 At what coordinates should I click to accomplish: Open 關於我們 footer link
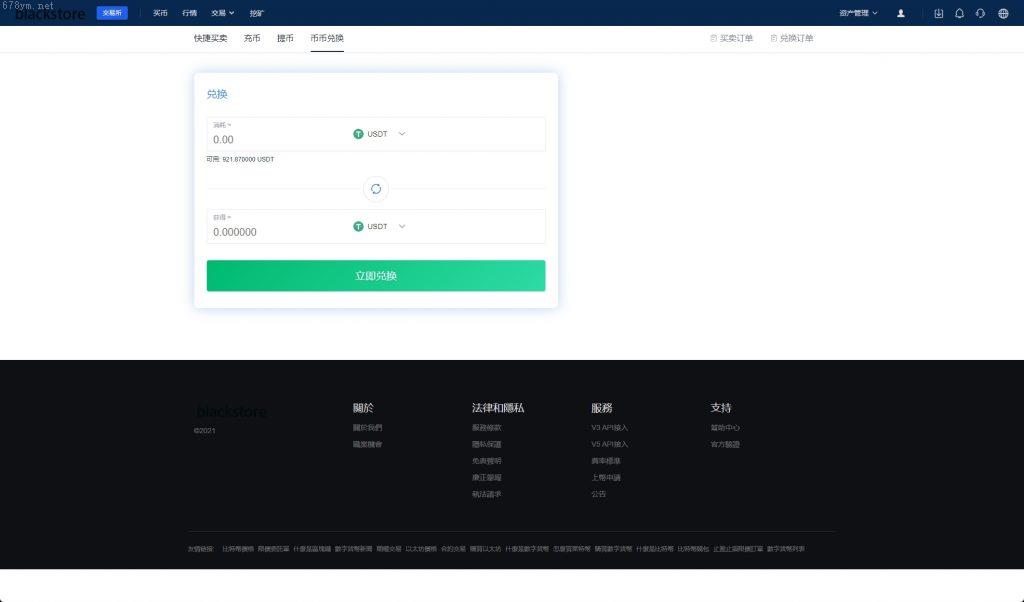(367, 428)
